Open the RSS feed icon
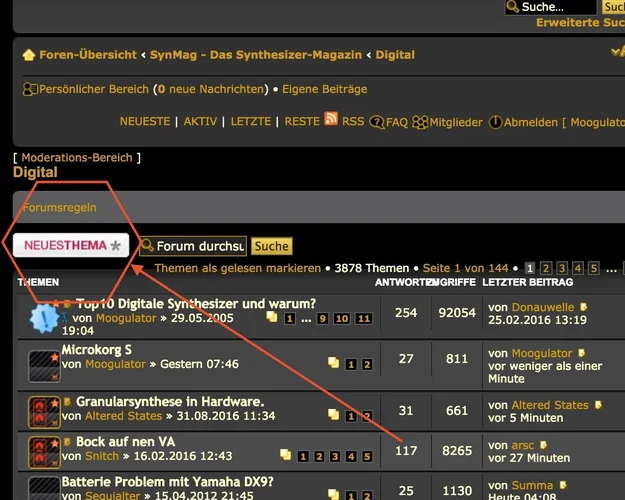This screenshot has width=625, height=500. [331, 118]
